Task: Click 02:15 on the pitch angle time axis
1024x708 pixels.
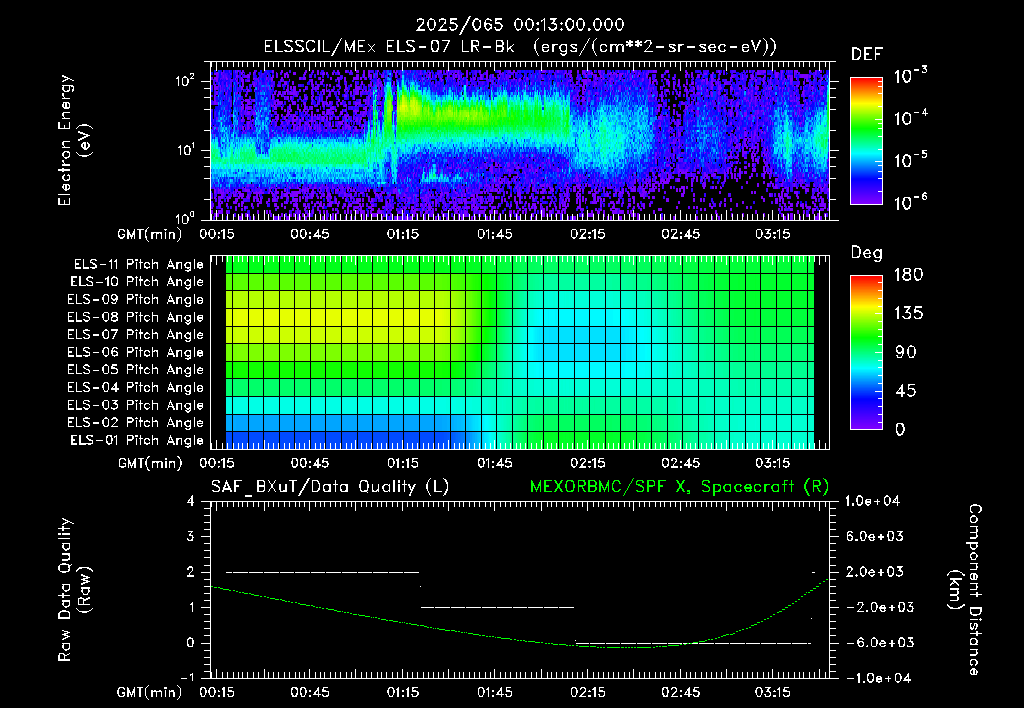Action: tap(588, 463)
